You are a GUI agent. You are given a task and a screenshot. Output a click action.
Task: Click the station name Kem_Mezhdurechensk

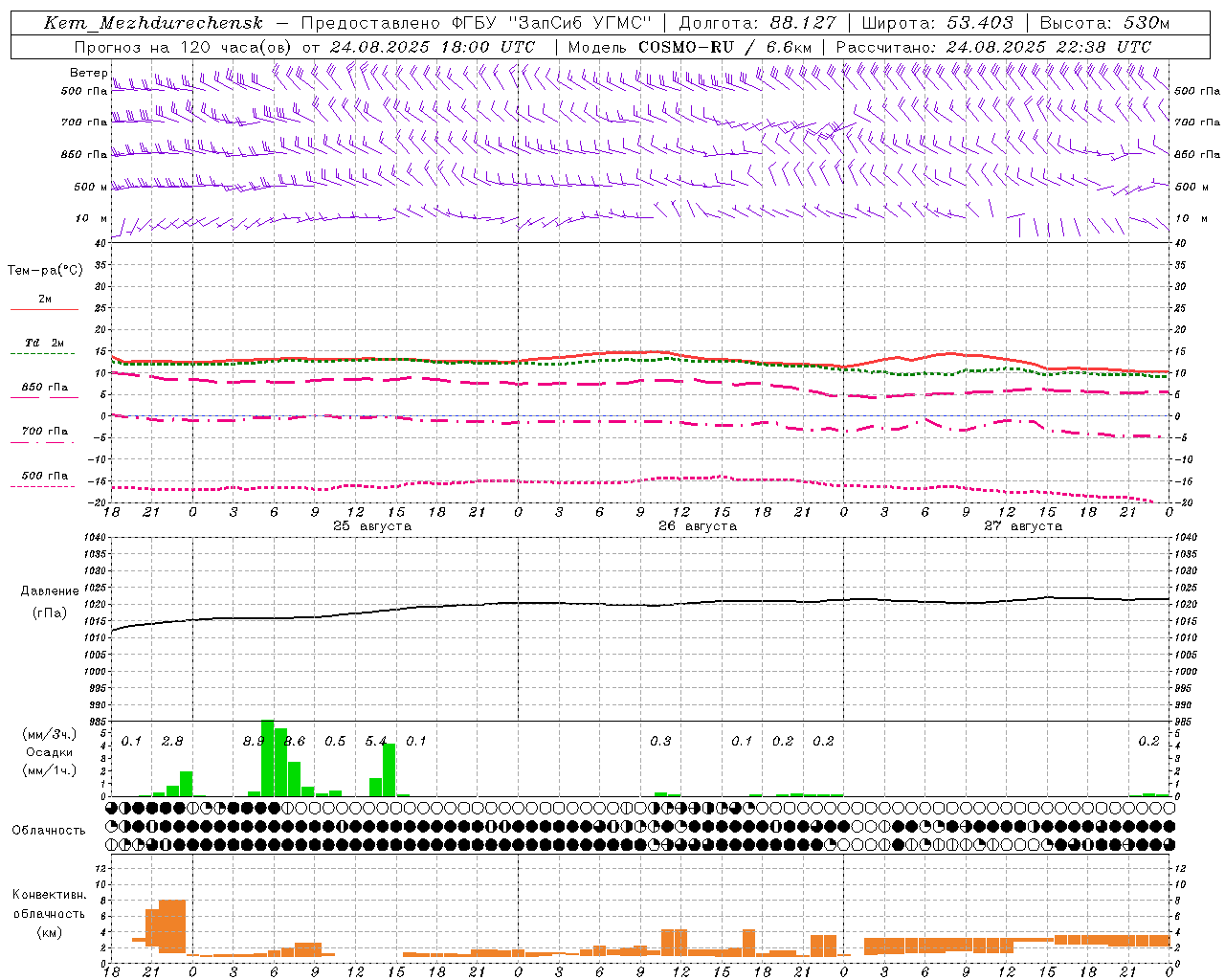pyautogui.click(x=153, y=23)
